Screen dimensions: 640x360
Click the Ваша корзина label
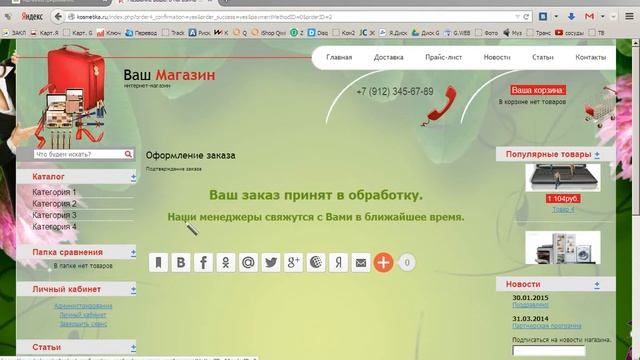tap(538, 90)
